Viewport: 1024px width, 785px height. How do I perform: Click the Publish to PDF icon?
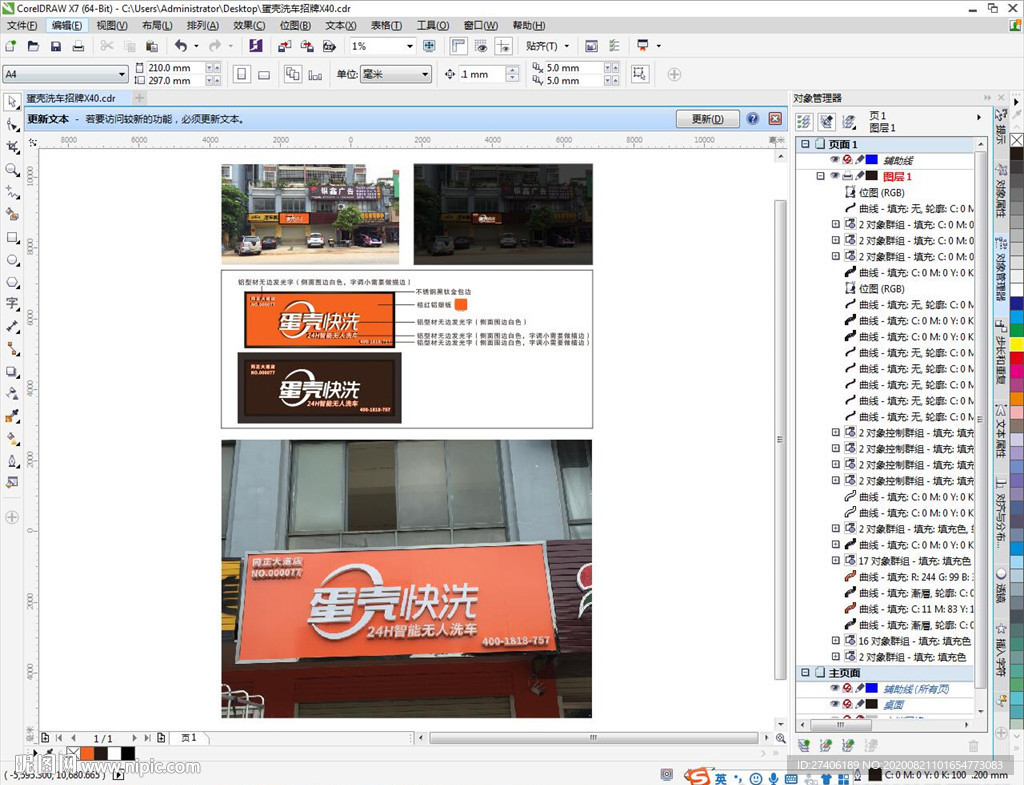pos(329,46)
